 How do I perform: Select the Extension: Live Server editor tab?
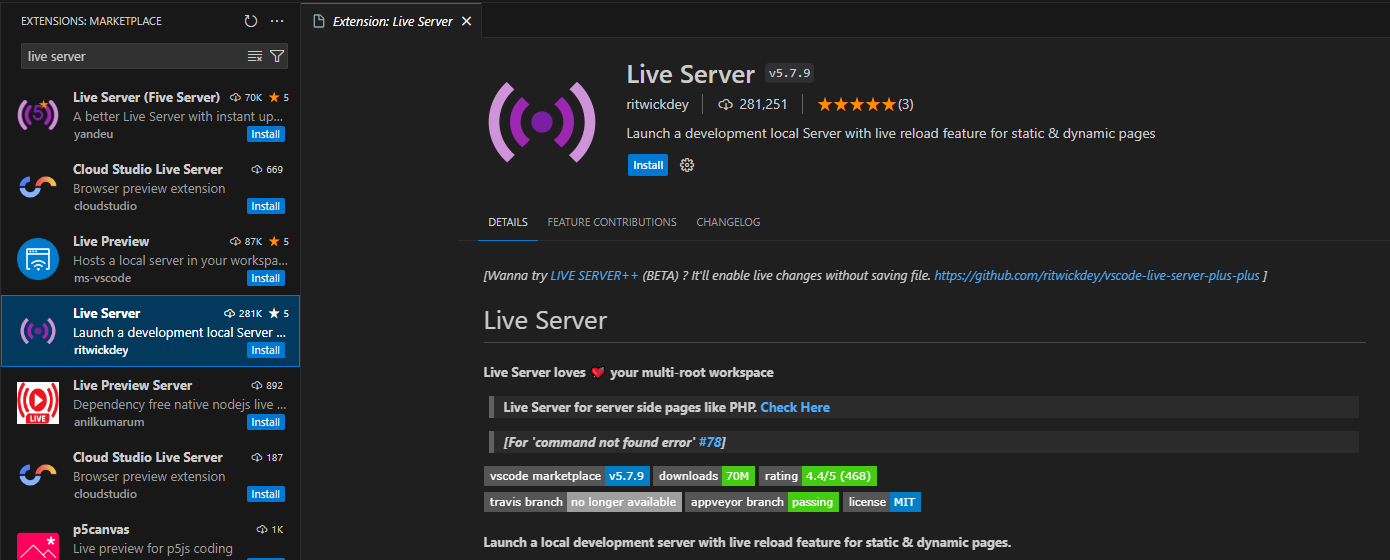(392, 21)
